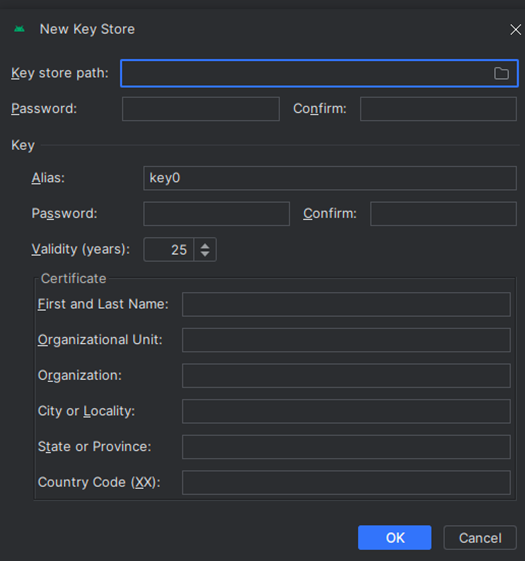Decrease validity years with the down arrow

pyautogui.click(x=205, y=253)
